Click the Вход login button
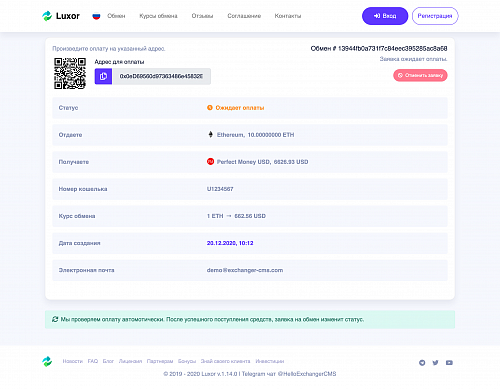Viewport: 500px width, 389px height. pyautogui.click(x=385, y=16)
